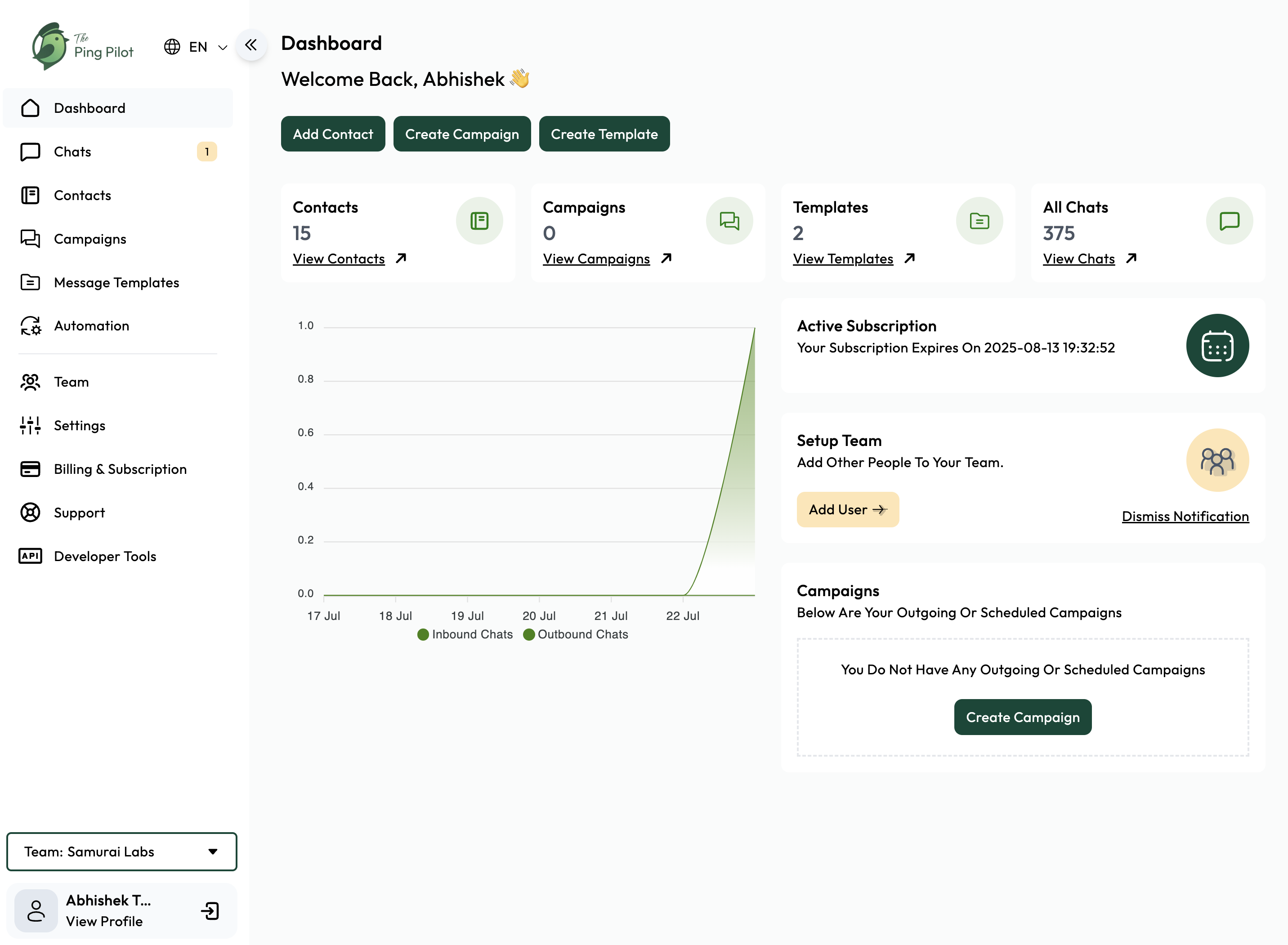
Task: Click the 17 Jul chart axis label
Action: 323,615
